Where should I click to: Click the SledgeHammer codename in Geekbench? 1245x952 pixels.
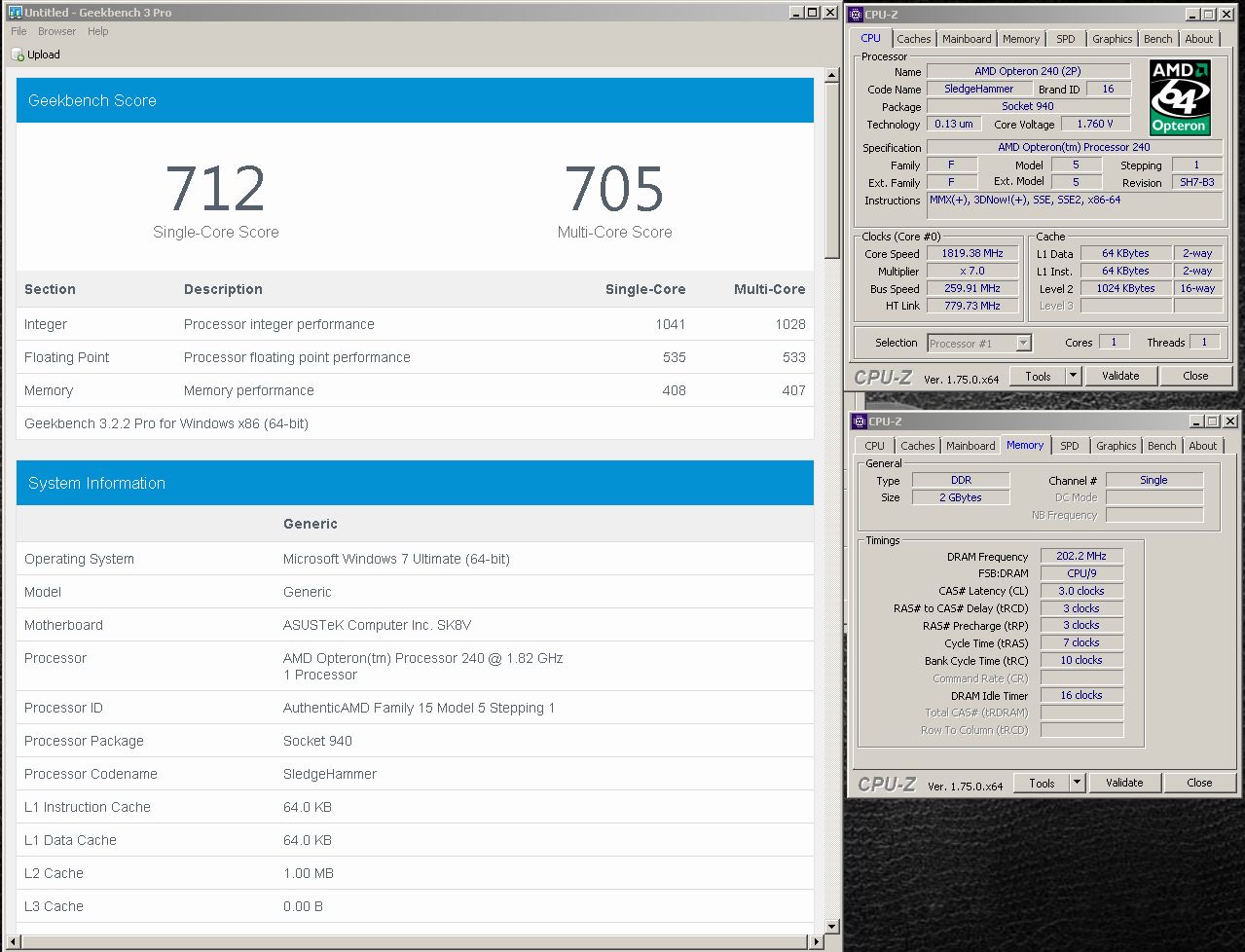(x=330, y=774)
